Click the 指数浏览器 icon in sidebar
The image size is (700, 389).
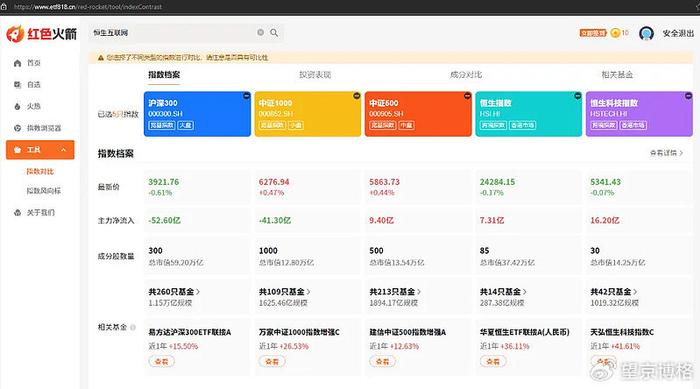(17, 128)
